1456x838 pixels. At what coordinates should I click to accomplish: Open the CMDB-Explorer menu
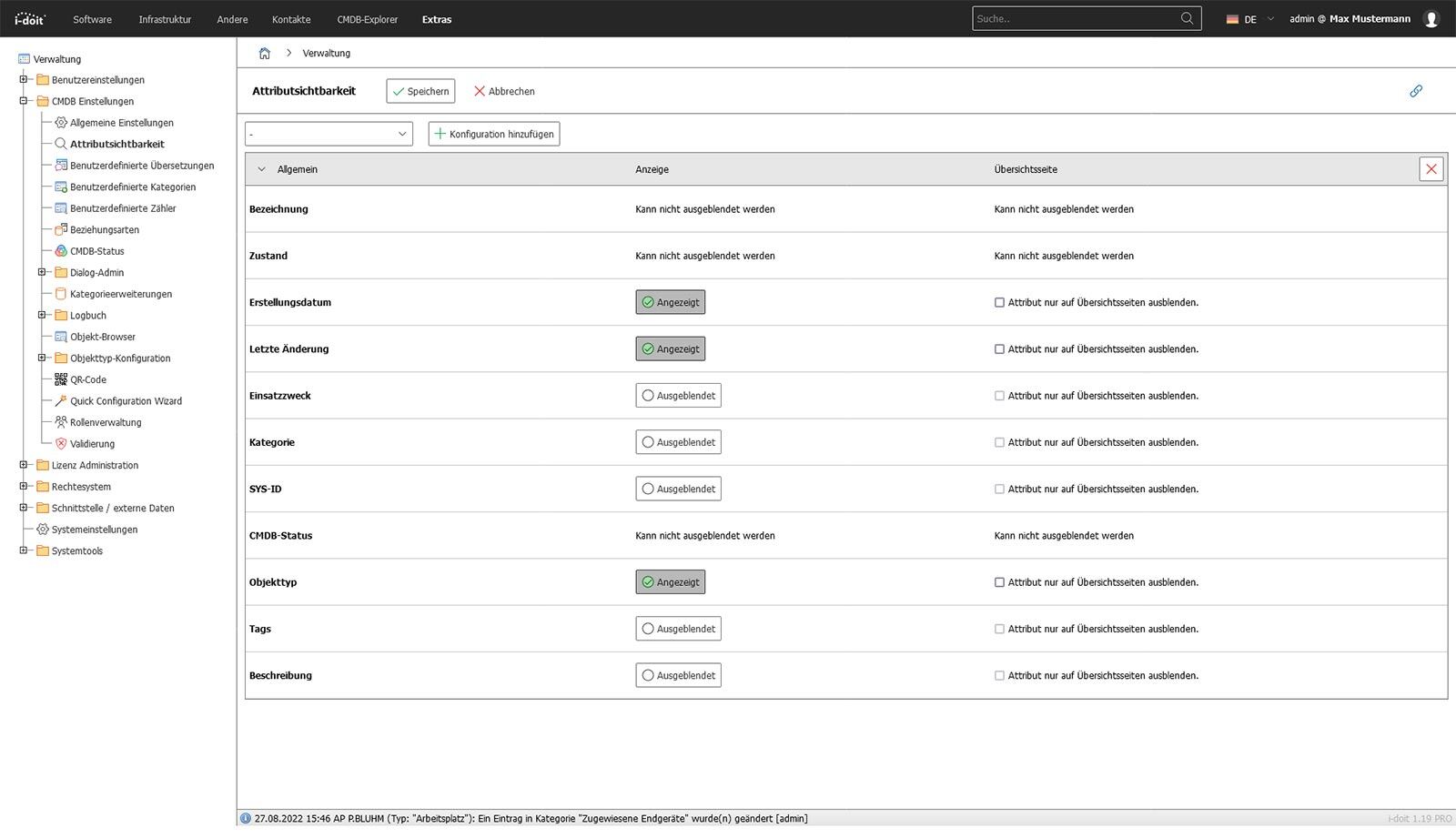tap(367, 19)
